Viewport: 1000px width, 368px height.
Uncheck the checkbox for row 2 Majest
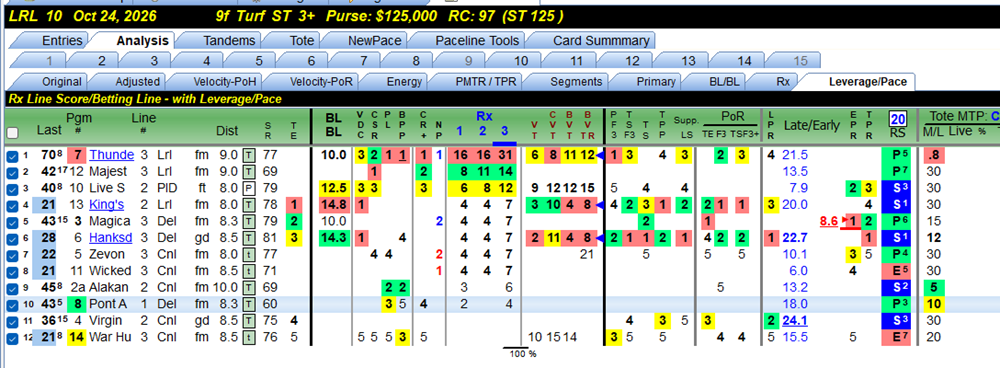pyautogui.click(x=12, y=172)
